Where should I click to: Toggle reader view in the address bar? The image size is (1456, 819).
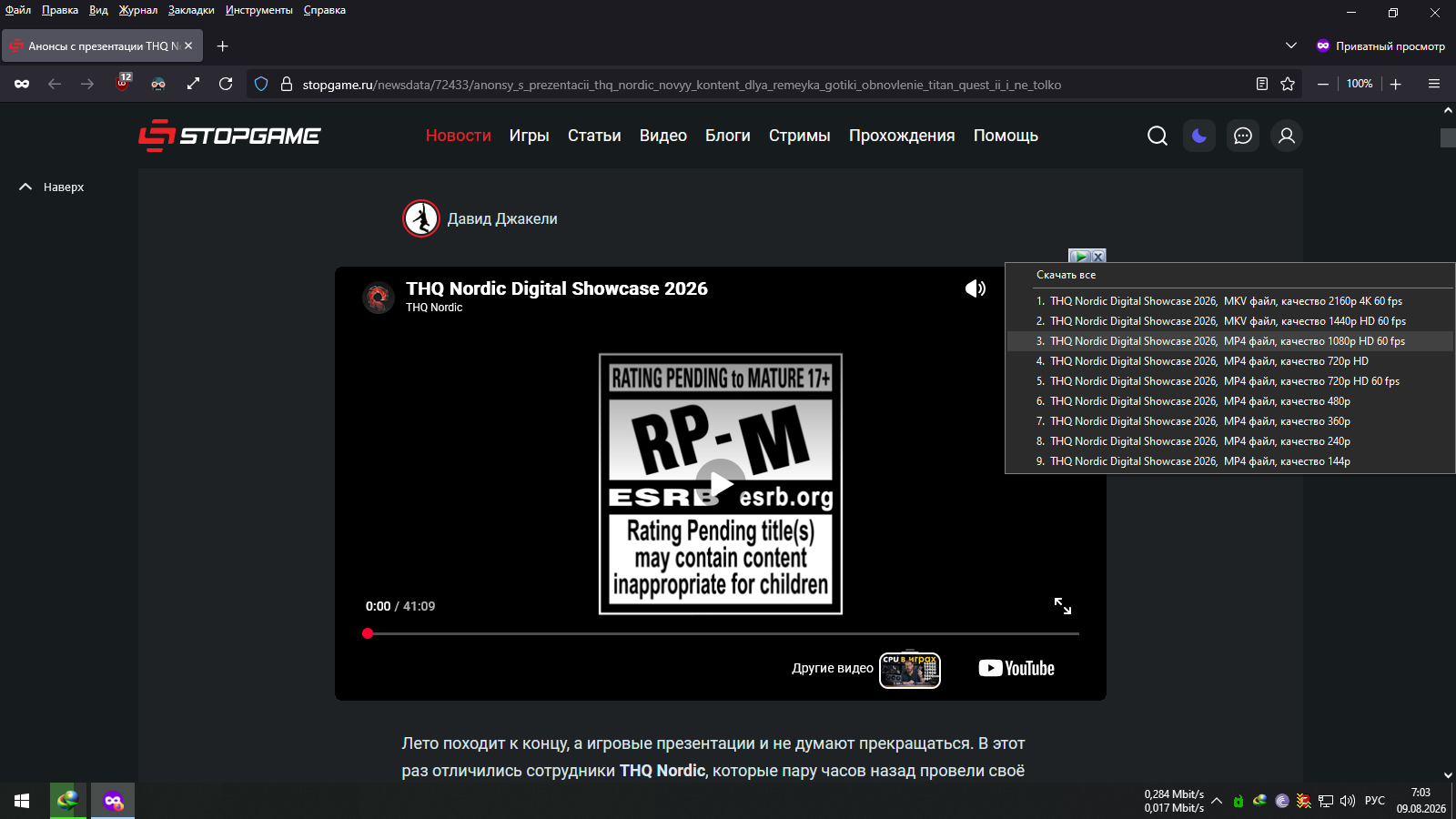1262,84
